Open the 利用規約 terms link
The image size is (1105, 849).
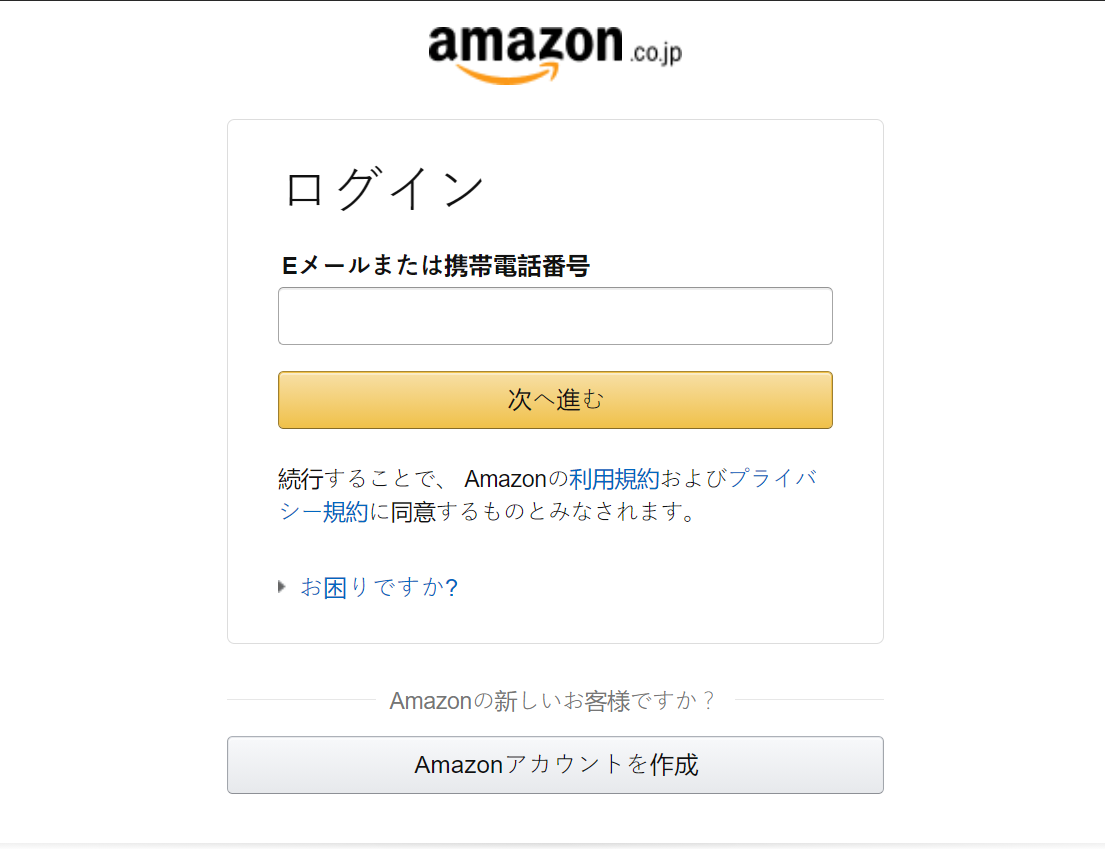click(614, 479)
